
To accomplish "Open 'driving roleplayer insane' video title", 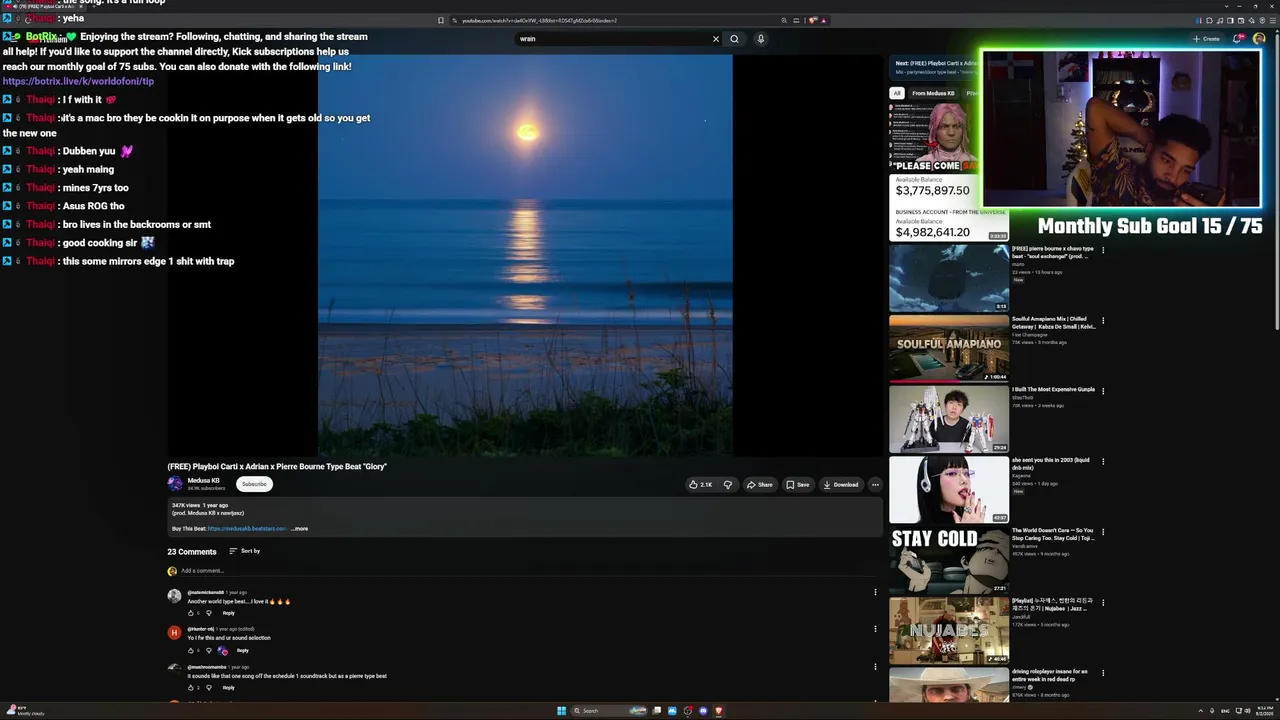I will 1050,675.
